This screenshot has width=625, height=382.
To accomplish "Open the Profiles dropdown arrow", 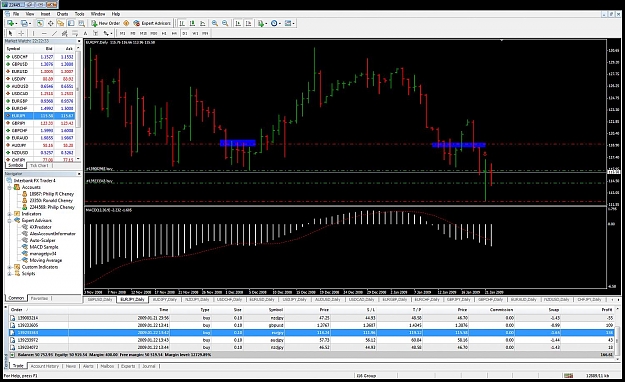I will click(x=30, y=24).
